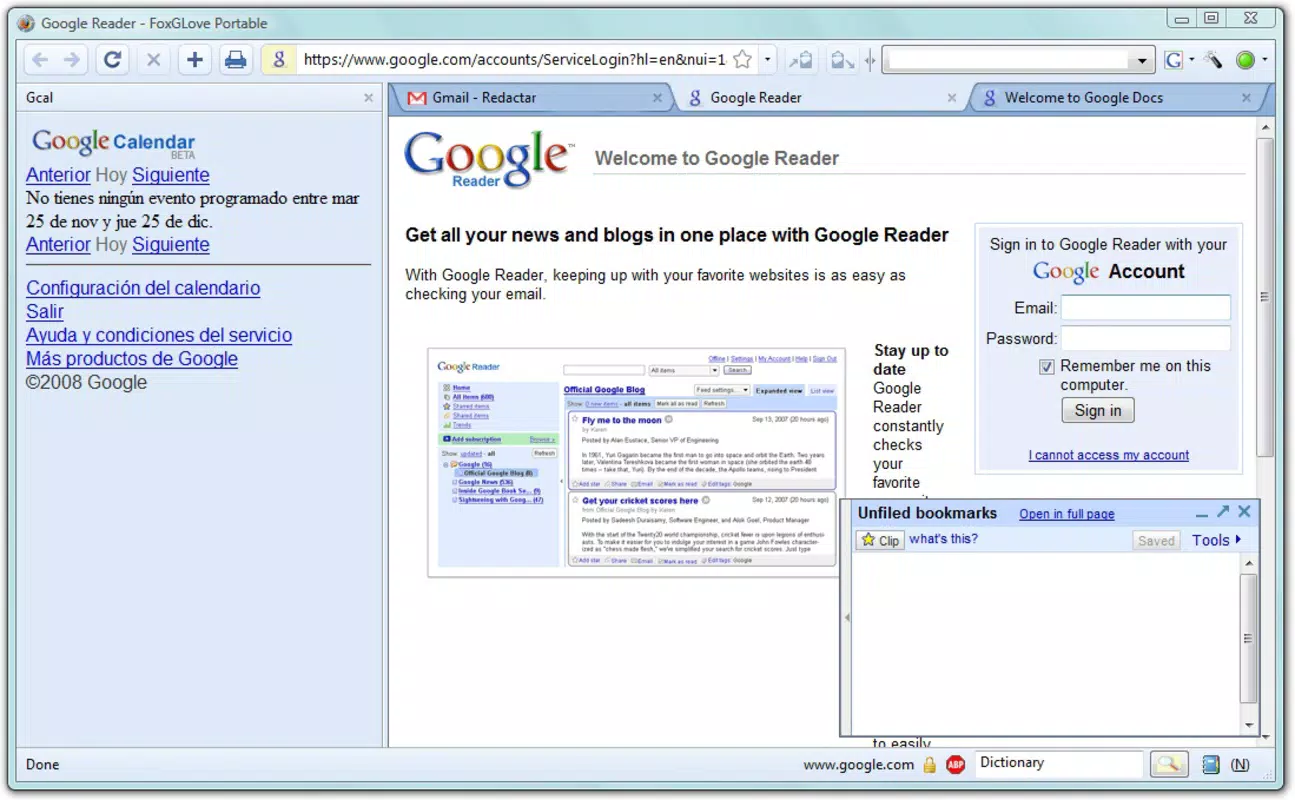Click the Email input field
This screenshot has height=800, width=1295.
pos(1146,308)
